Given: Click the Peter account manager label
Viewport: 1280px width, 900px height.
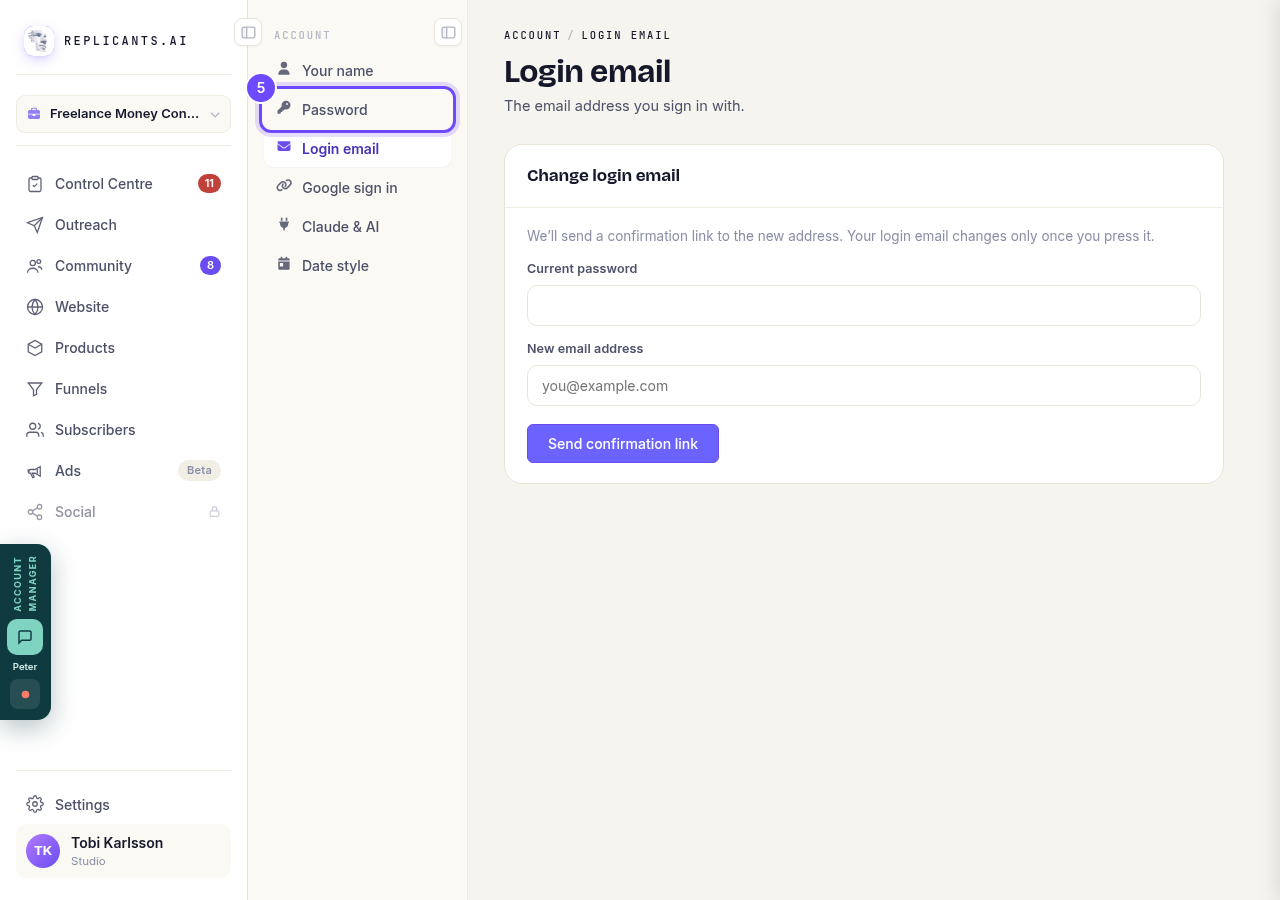Looking at the screenshot, I should tap(25, 667).
